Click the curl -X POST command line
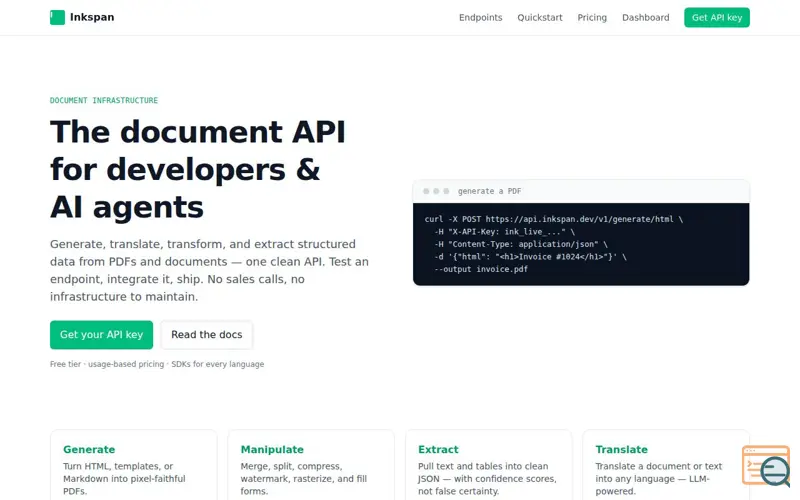 point(554,219)
